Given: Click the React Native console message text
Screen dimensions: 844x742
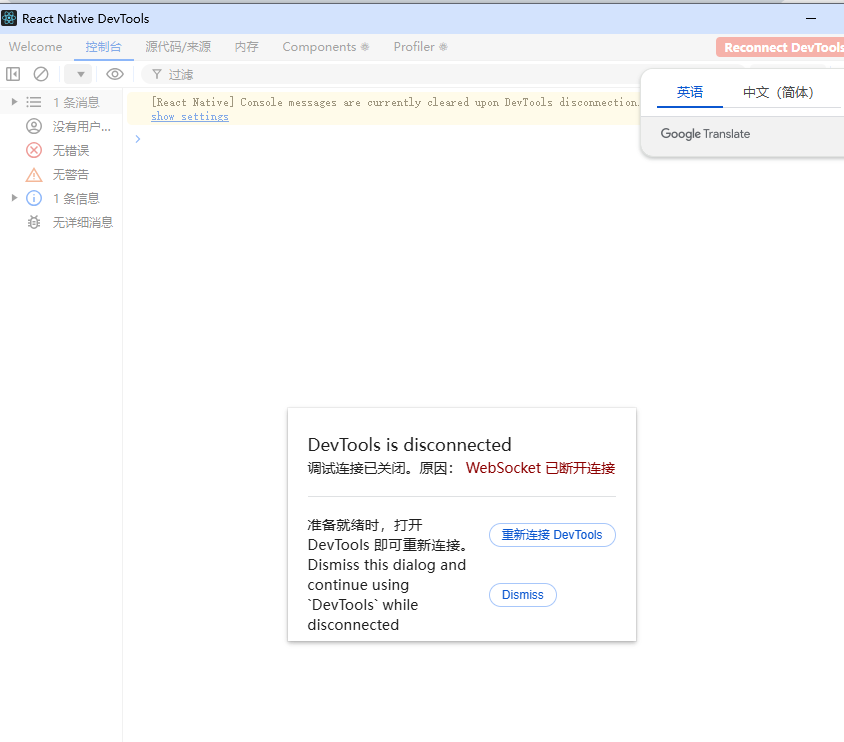Looking at the screenshot, I should (395, 102).
